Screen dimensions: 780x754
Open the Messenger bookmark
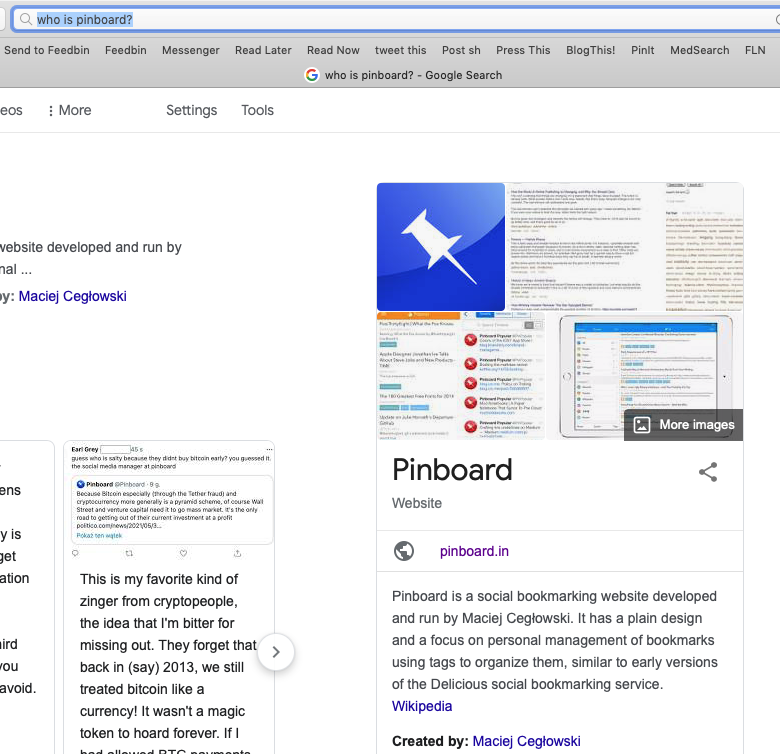point(191,50)
